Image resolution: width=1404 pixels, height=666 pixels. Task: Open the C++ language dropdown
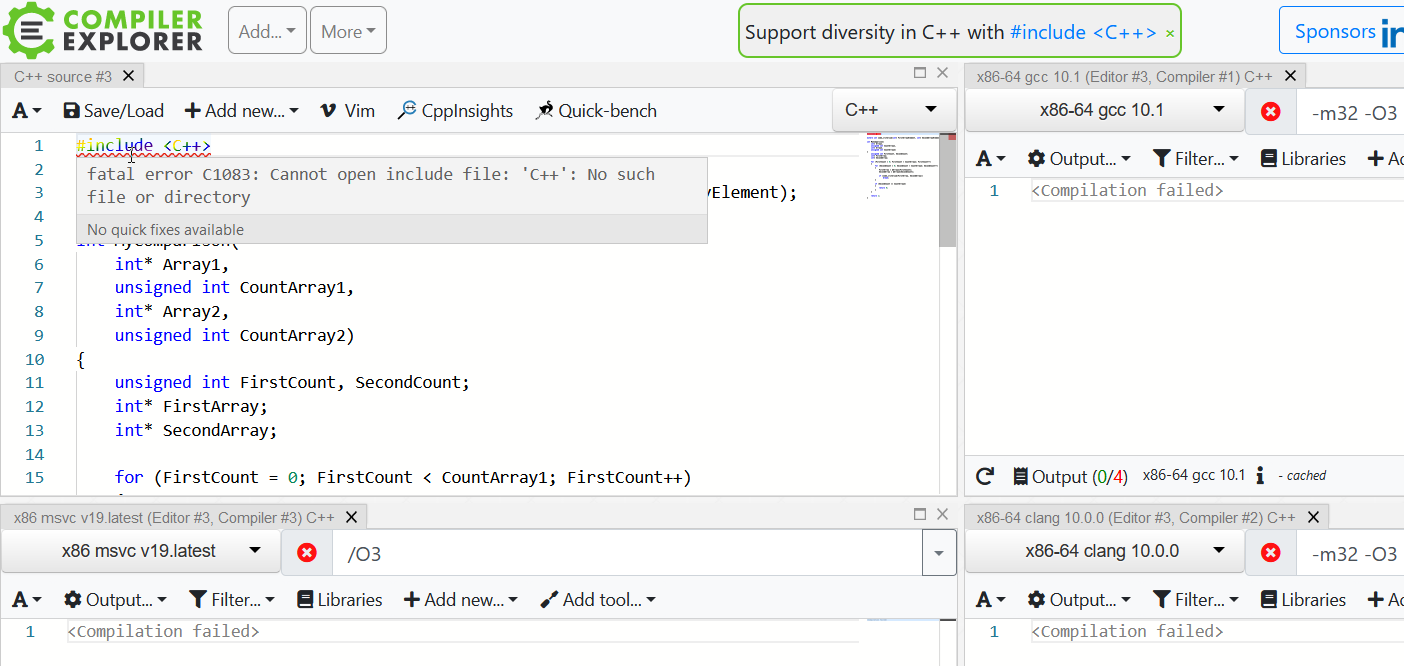[x=893, y=110]
